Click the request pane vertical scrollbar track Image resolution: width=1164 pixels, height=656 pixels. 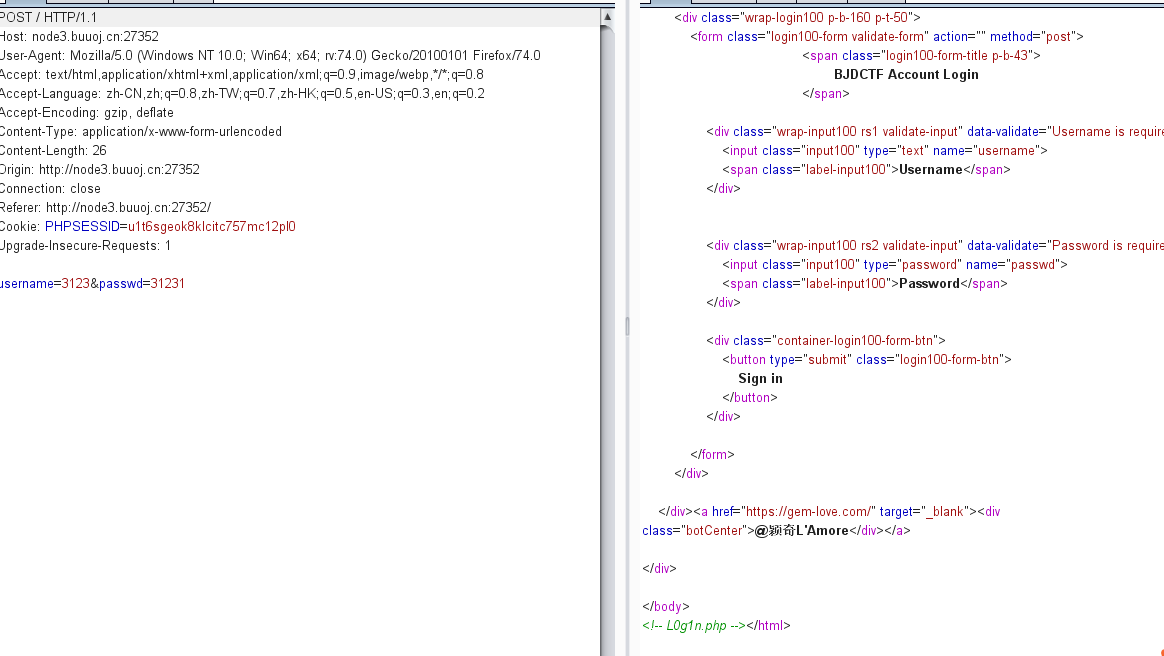point(607,341)
